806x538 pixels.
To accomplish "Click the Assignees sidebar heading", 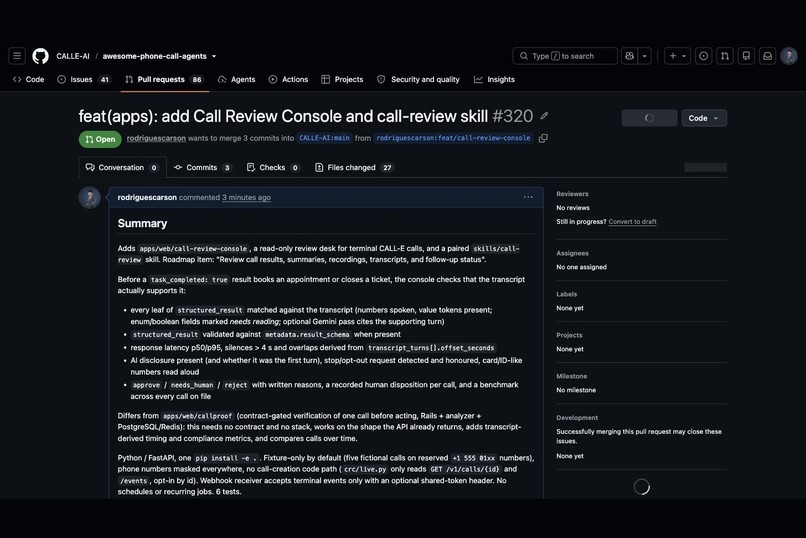I will 572,253.
